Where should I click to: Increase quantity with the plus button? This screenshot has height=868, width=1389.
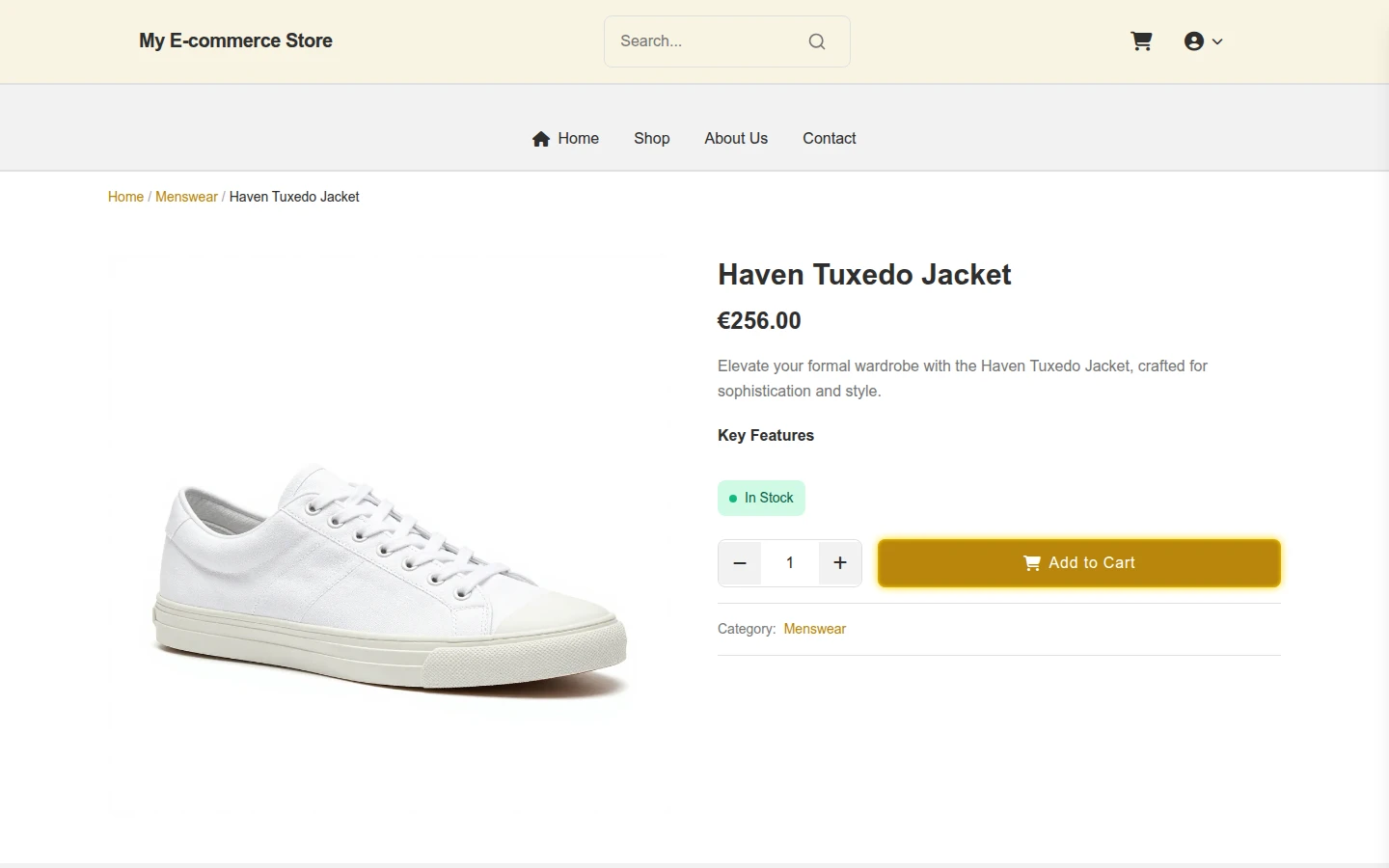coord(840,563)
